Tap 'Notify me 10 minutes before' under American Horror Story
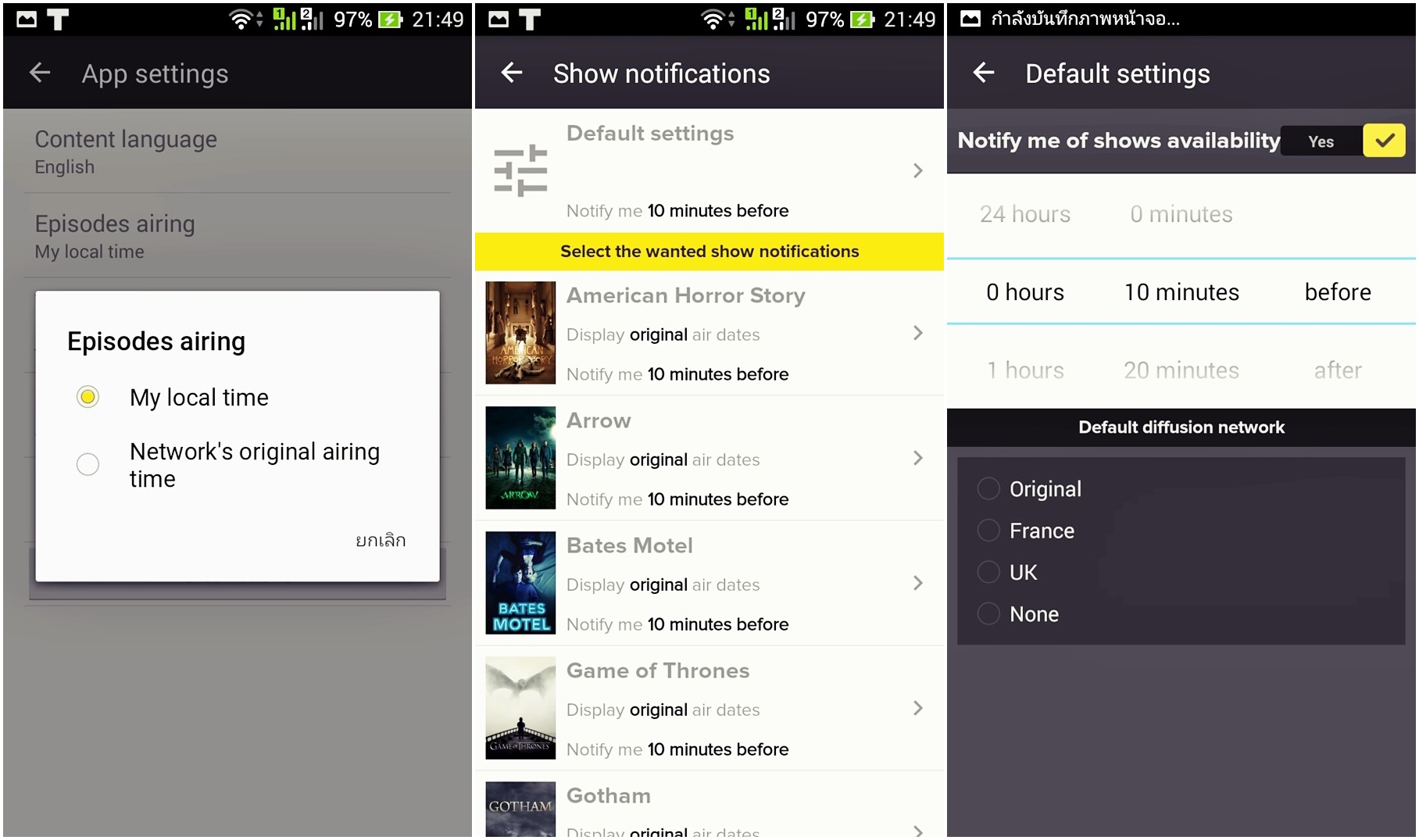The image size is (1419, 840). pyautogui.click(x=677, y=374)
